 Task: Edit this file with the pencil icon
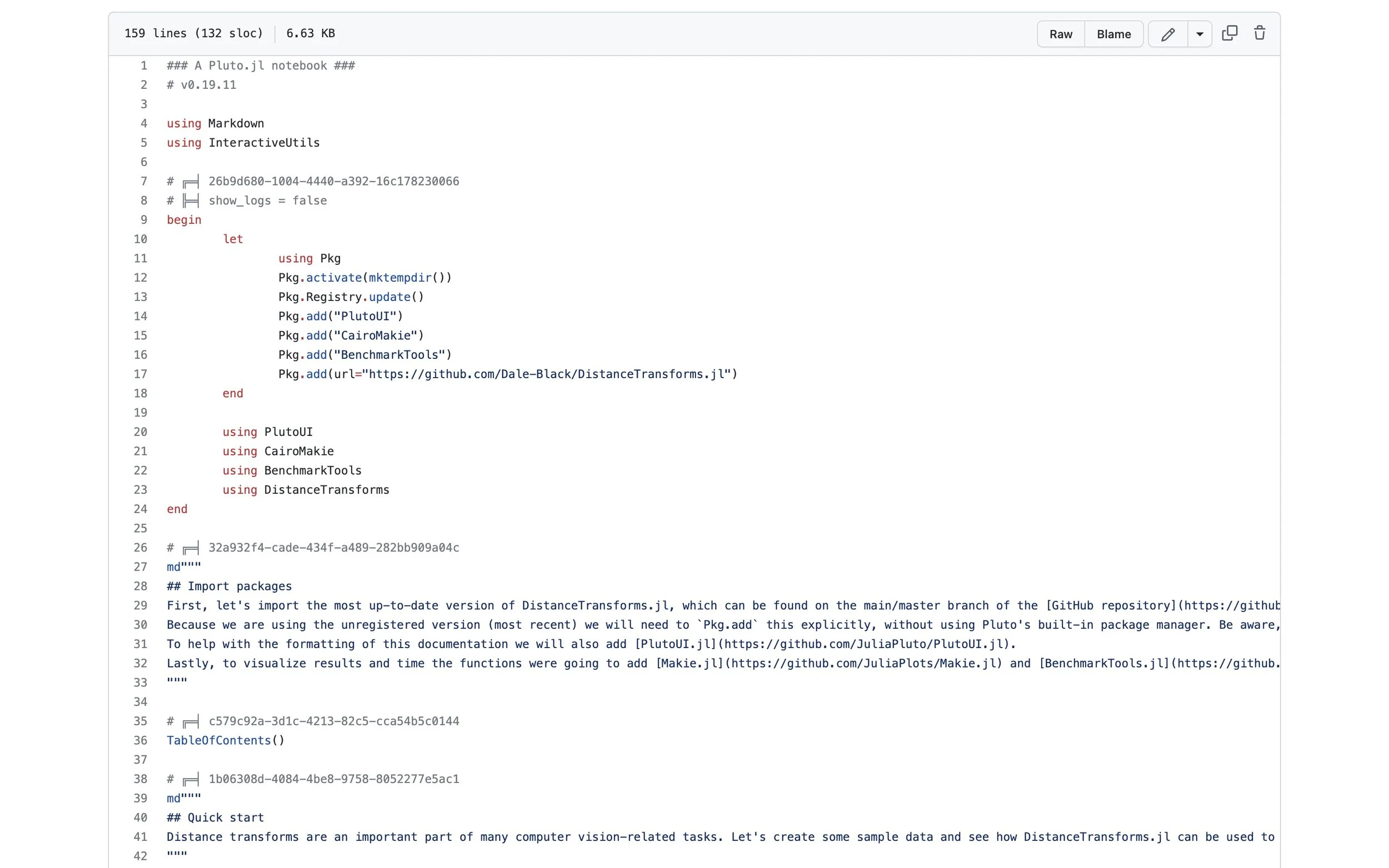coord(1167,34)
